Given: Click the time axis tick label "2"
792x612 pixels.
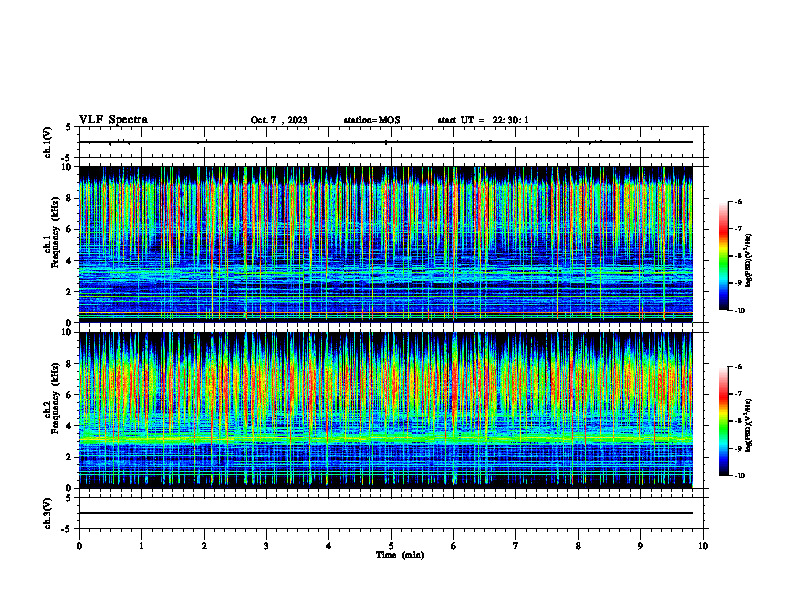Looking at the screenshot, I should tap(204, 546).
